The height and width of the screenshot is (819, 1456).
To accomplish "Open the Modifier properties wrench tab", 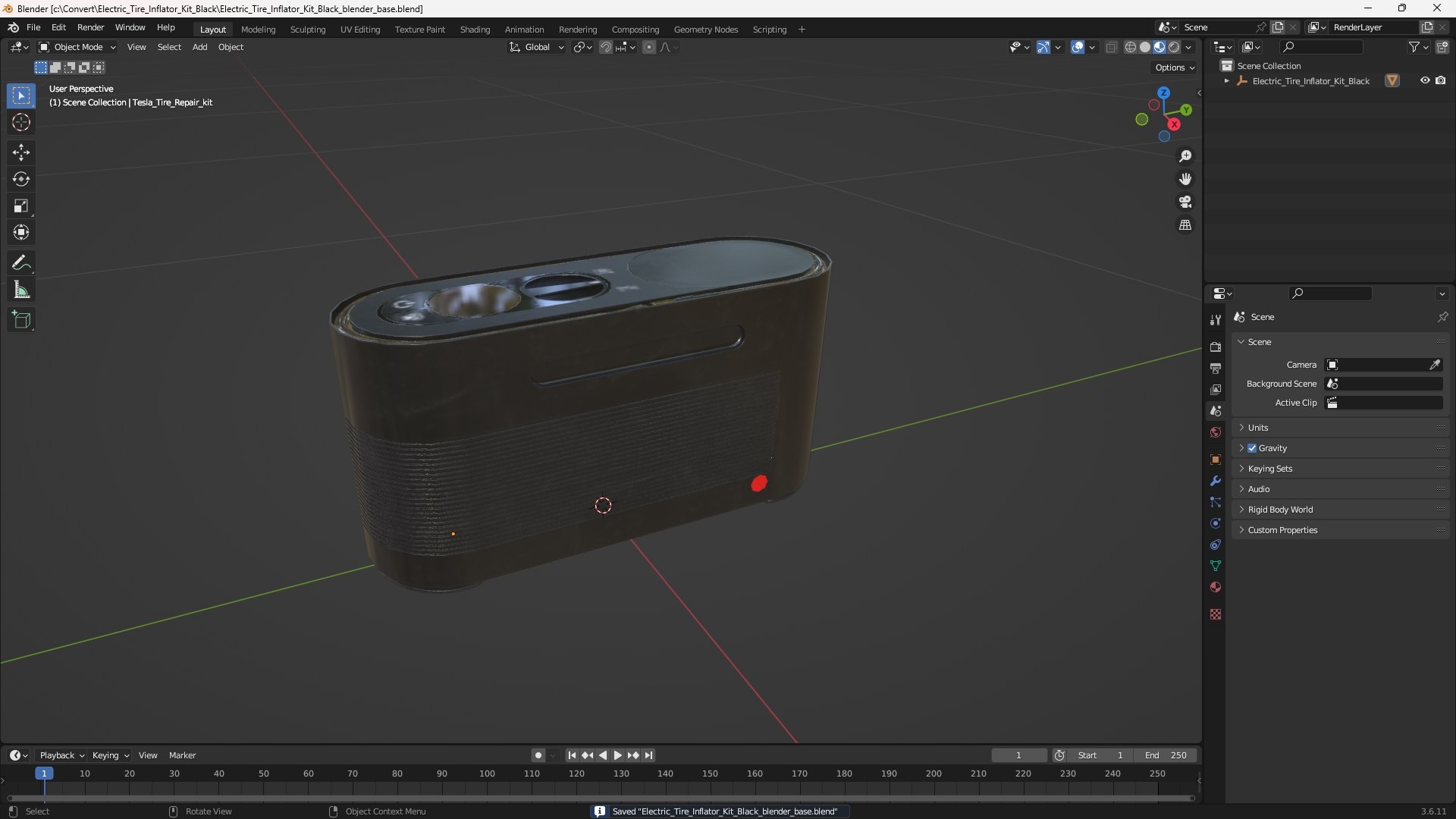I will click(1216, 481).
